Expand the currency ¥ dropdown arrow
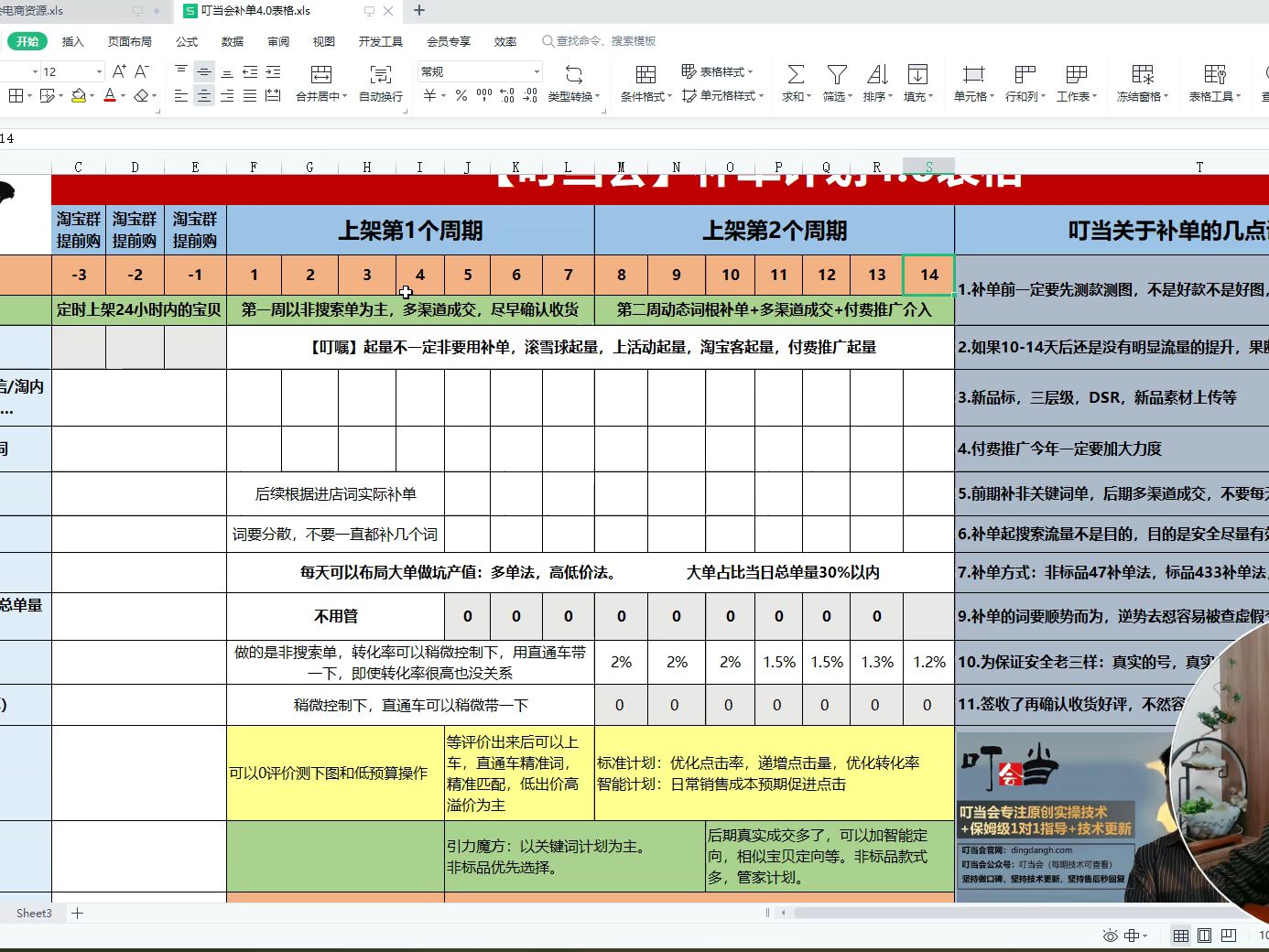This screenshot has height=952, width=1269. (443, 95)
